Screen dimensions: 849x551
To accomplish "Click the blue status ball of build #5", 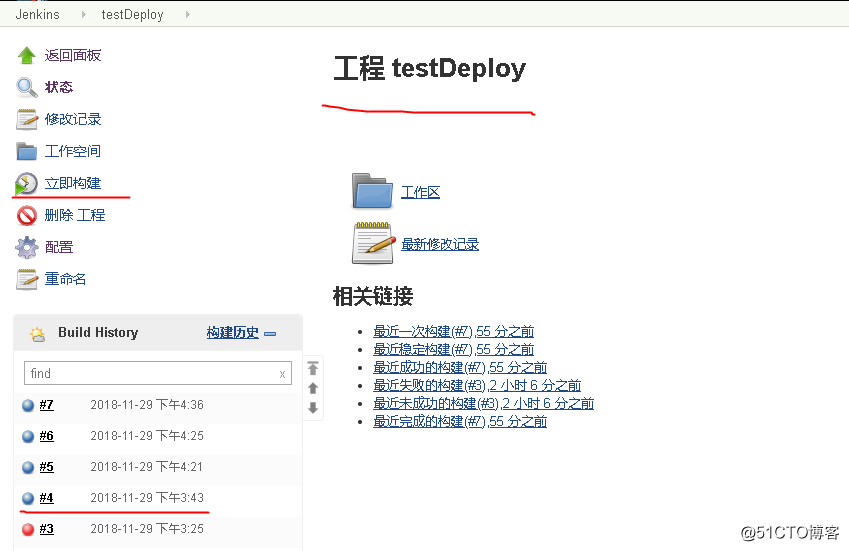I will [28, 467].
